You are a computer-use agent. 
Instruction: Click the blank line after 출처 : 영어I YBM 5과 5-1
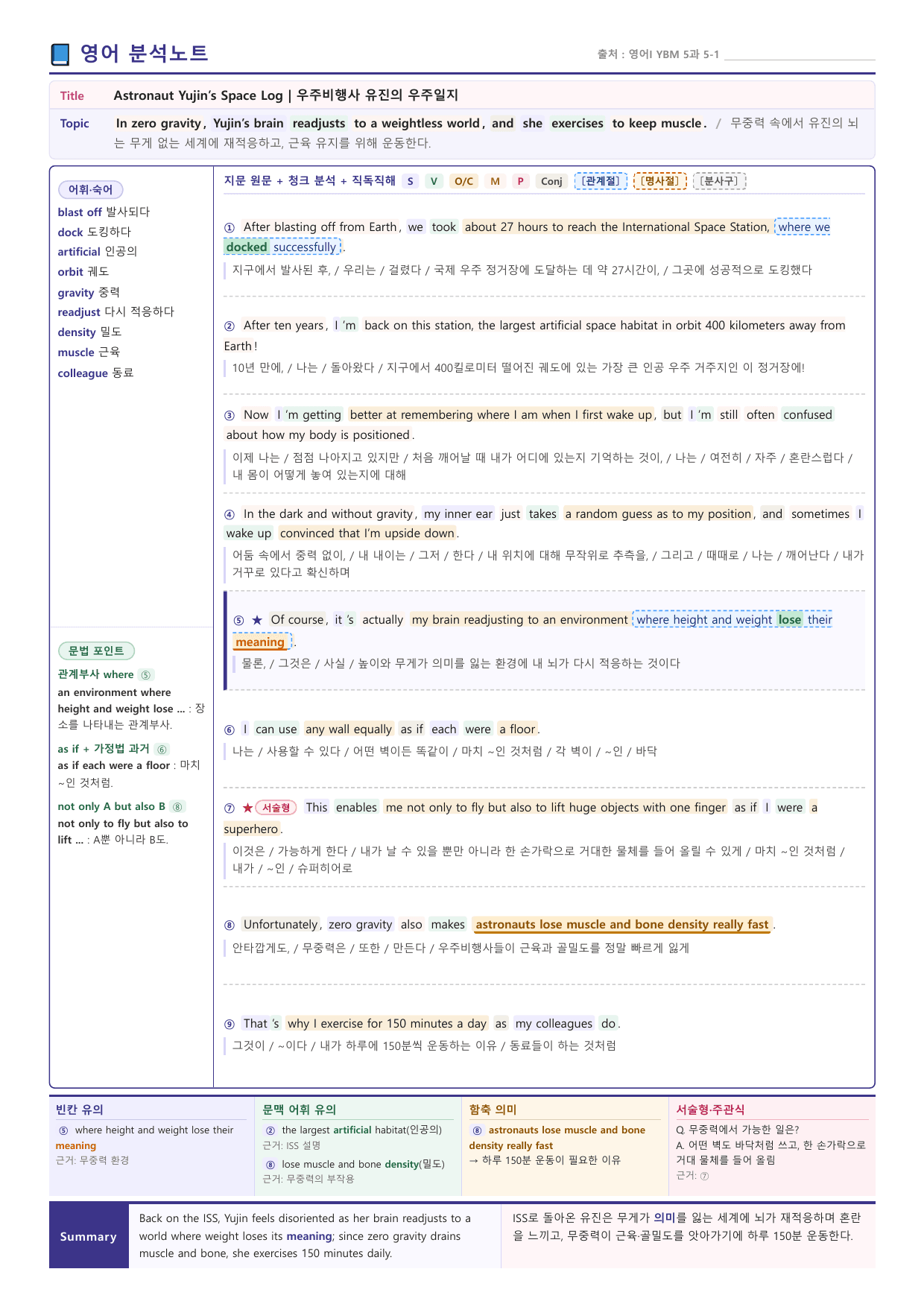point(800,55)
